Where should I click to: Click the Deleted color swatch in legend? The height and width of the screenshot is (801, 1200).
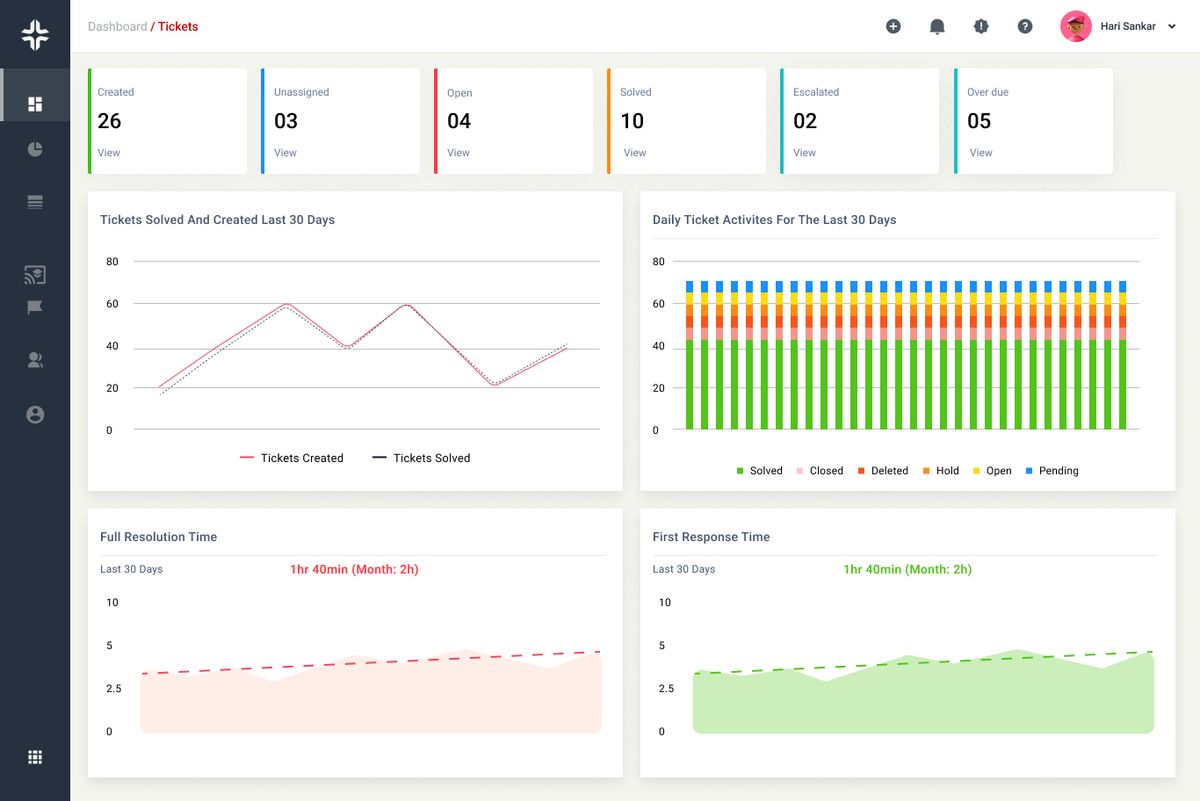(x=860, y=471)
